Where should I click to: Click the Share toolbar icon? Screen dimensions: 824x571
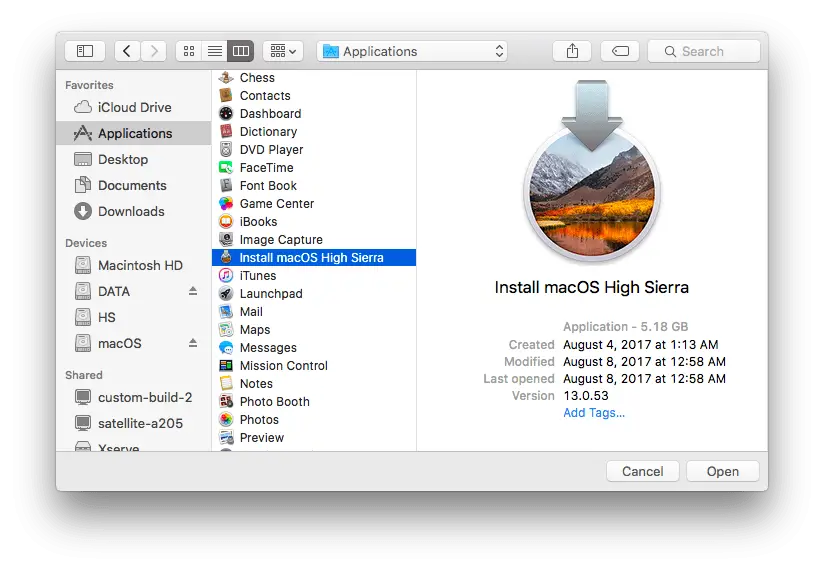pyautogui.click(x=572, y=51)
